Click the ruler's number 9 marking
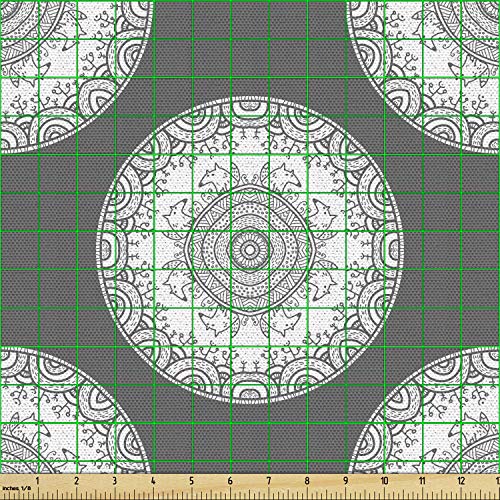The width and height of the screenshot is (500, 500). point(346,481)
